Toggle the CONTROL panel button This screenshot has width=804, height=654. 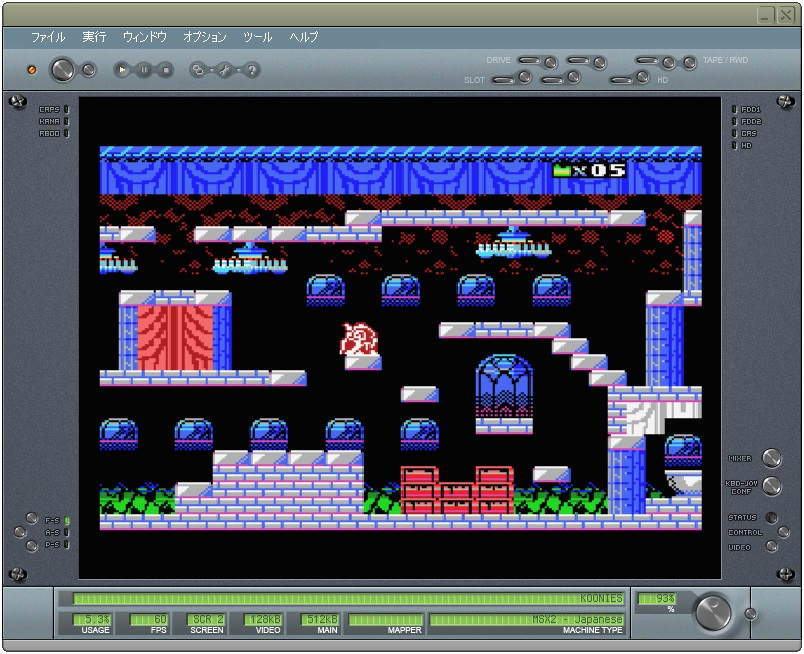click(783, 532)
